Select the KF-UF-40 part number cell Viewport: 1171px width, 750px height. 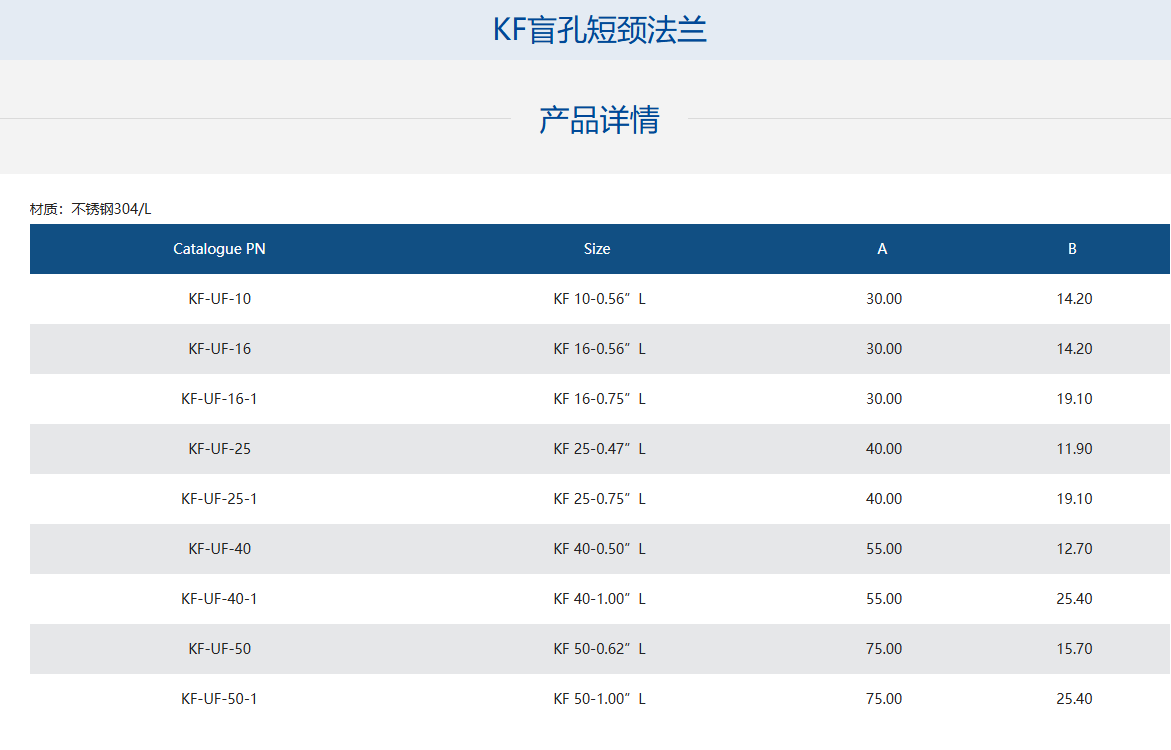[219, 549]
